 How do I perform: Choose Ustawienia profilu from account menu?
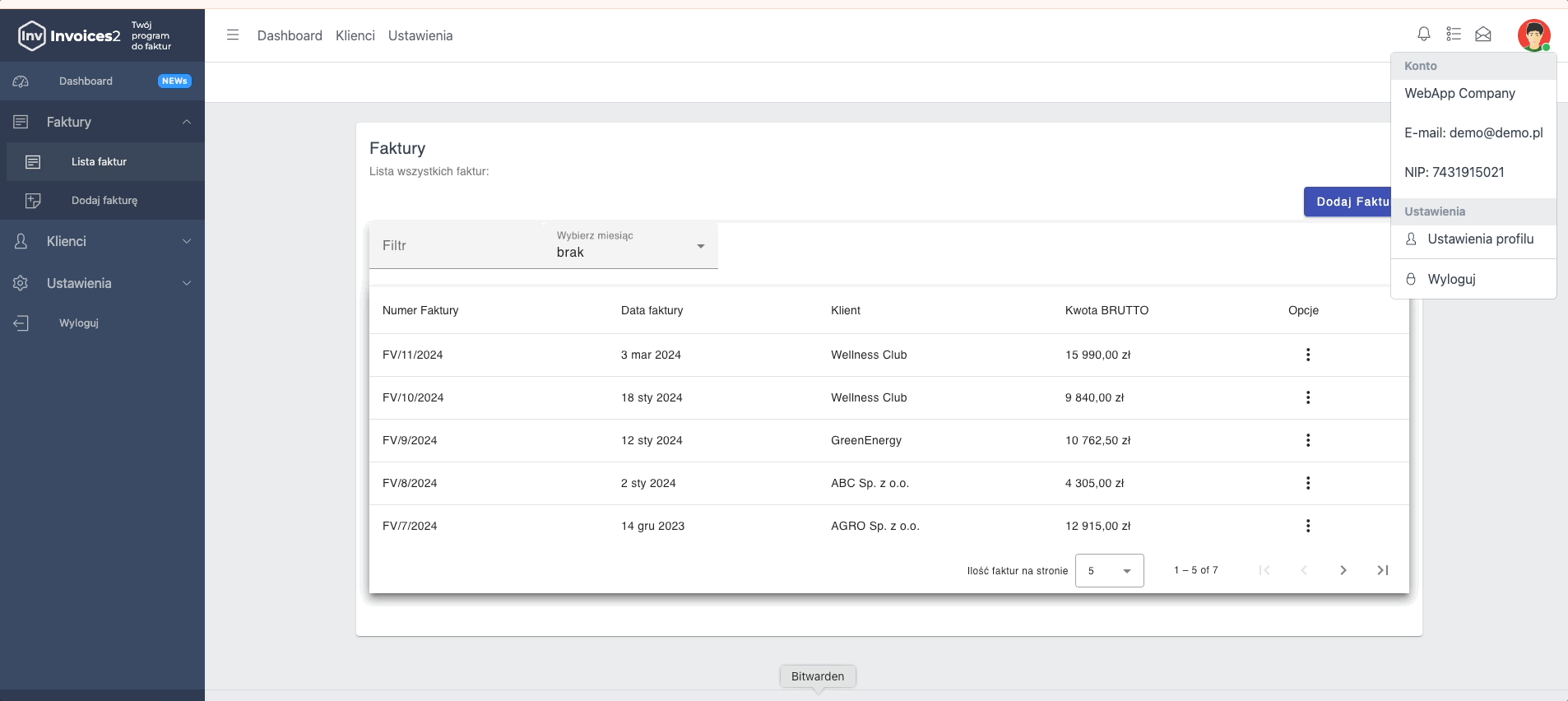[1473, 239]
